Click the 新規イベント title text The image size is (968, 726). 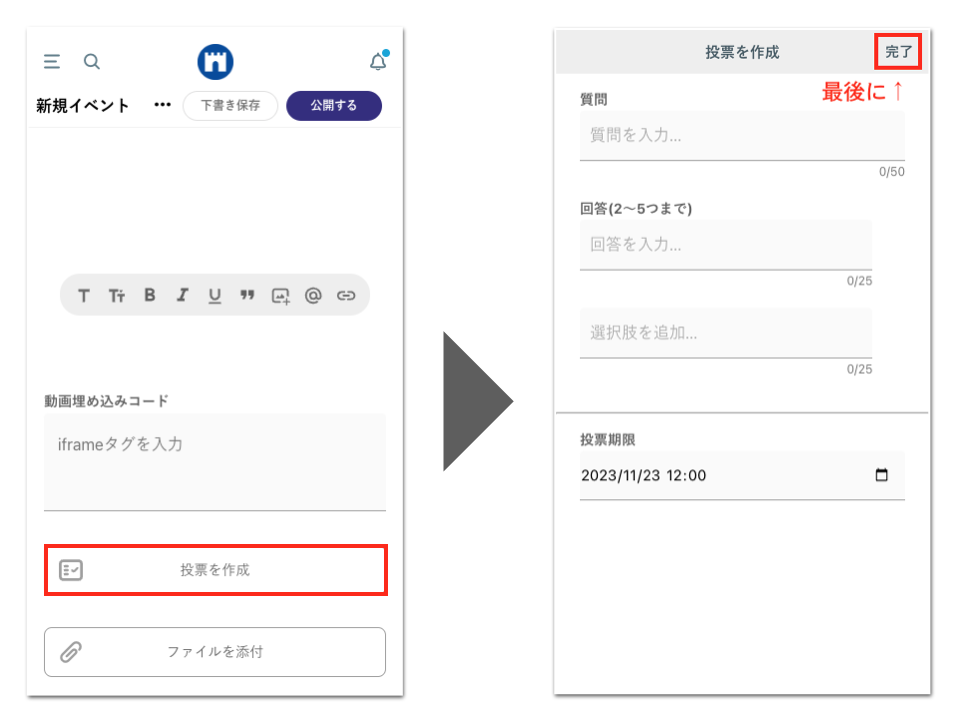coord(83,106)
